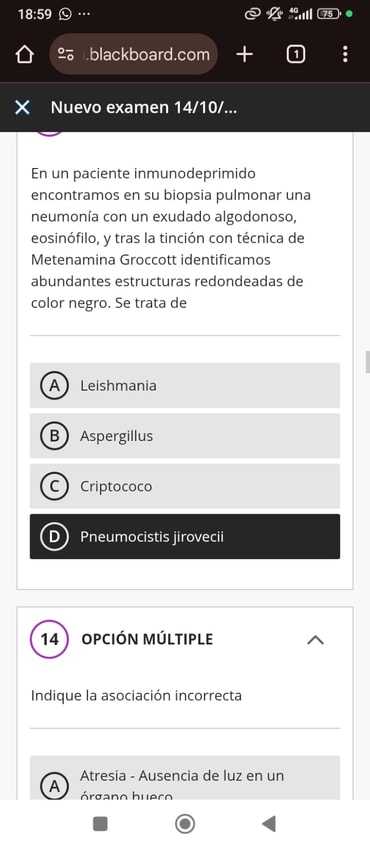Close the Nuevo examen panel with X
The height and width of the screenshot is (848, 370).
[x=22, y=108]
